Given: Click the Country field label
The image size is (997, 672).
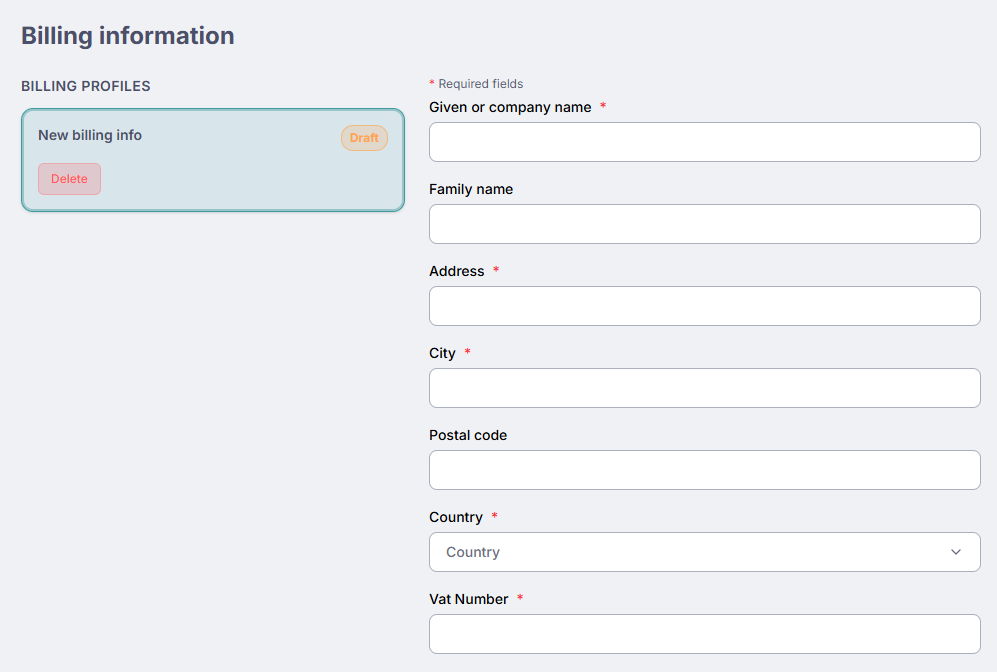Looking at the screenshot, I should tap(455, 517).
